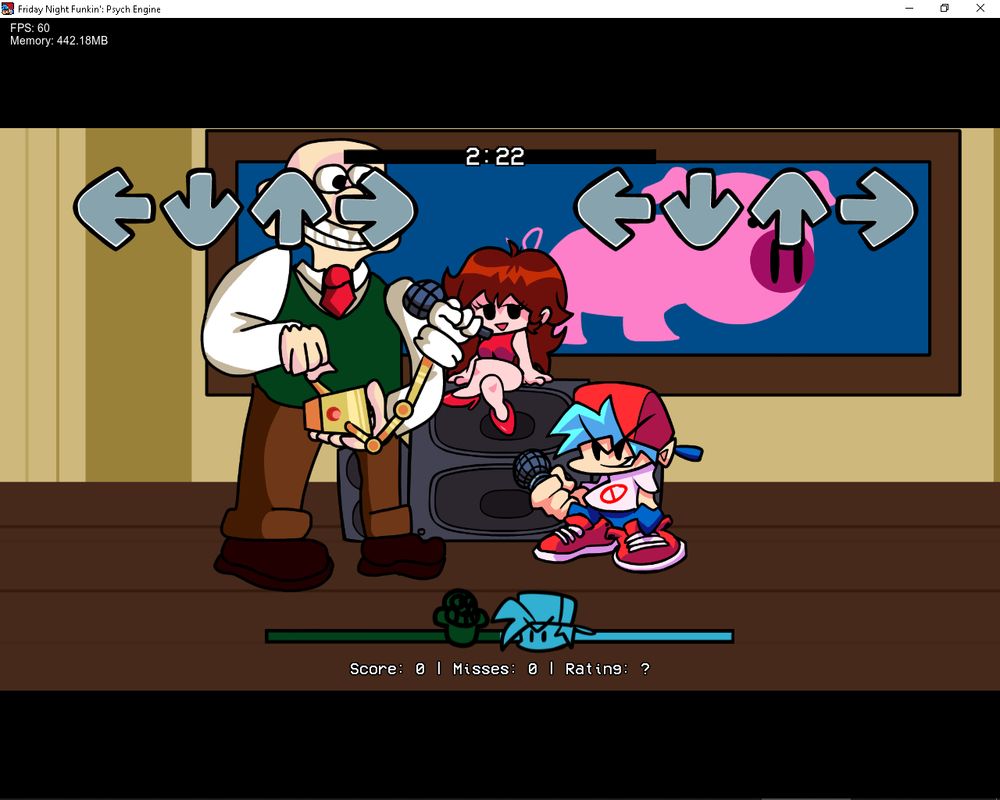The image size is (1000, 800).
Task: Click the opponent's up arrow receptor
Action: pyautogui.click(x=290, y=207)
